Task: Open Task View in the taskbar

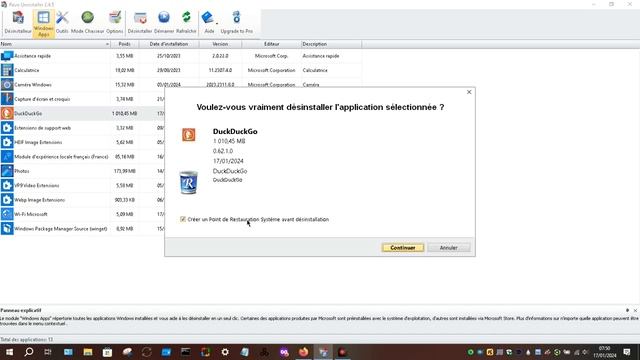Action: 48,352
